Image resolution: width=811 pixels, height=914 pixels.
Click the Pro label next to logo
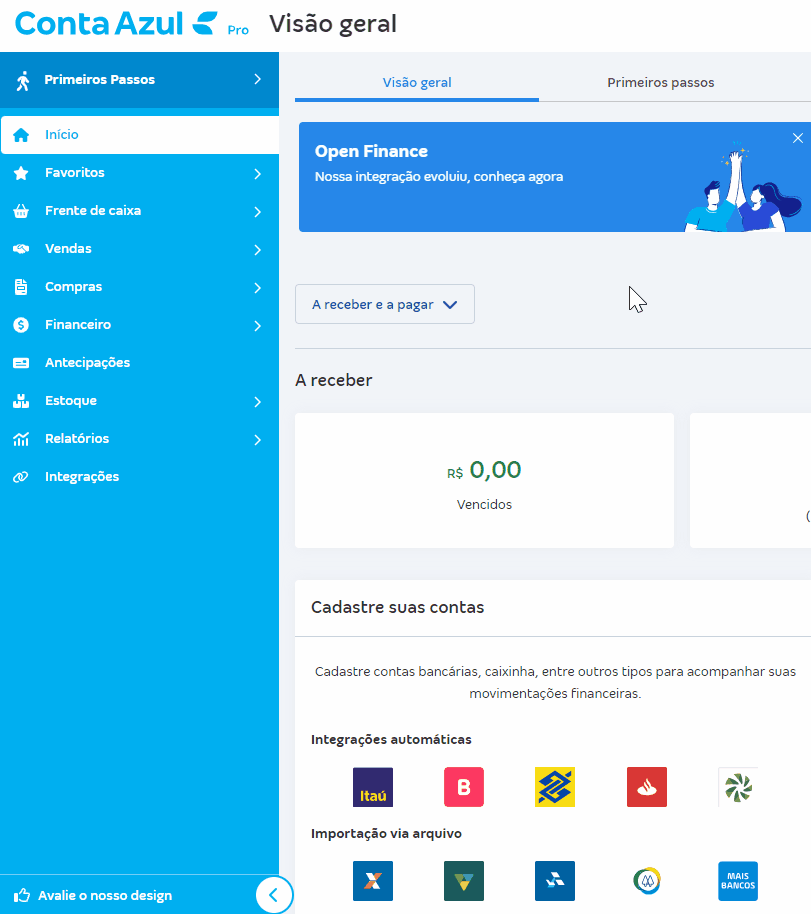(238, 30)
